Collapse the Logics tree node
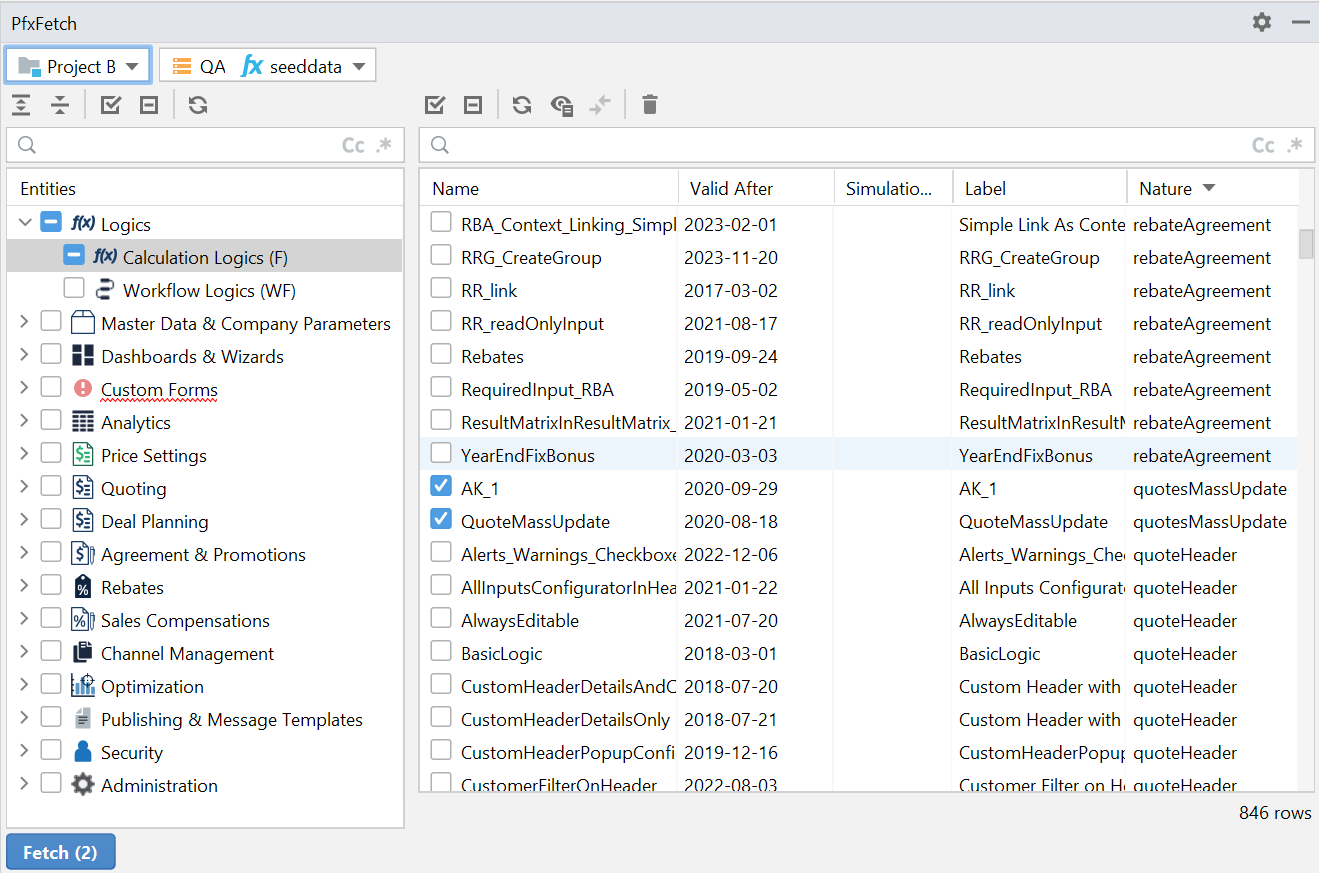Screen dimensions: 1319x873 [x=25, y=224]
